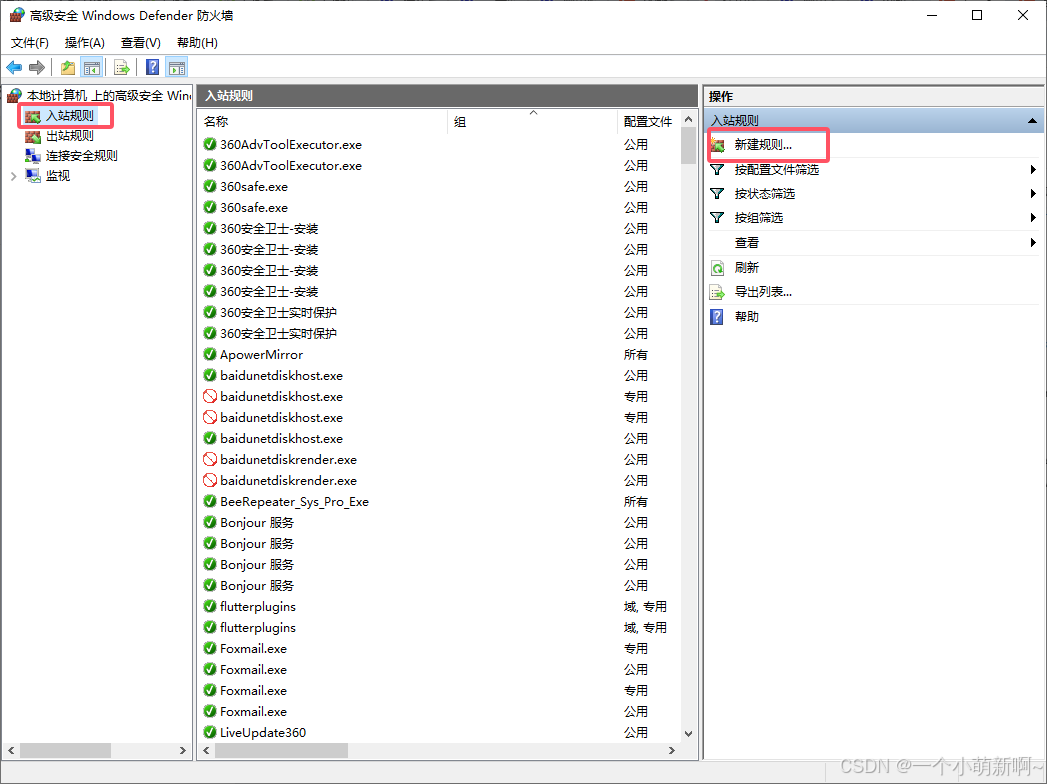Image resolution: width=1047 pixels, height=784 pixels.
Task: Click 所有 profile cell of ApowerMirror row
Action: pos(636,355)
